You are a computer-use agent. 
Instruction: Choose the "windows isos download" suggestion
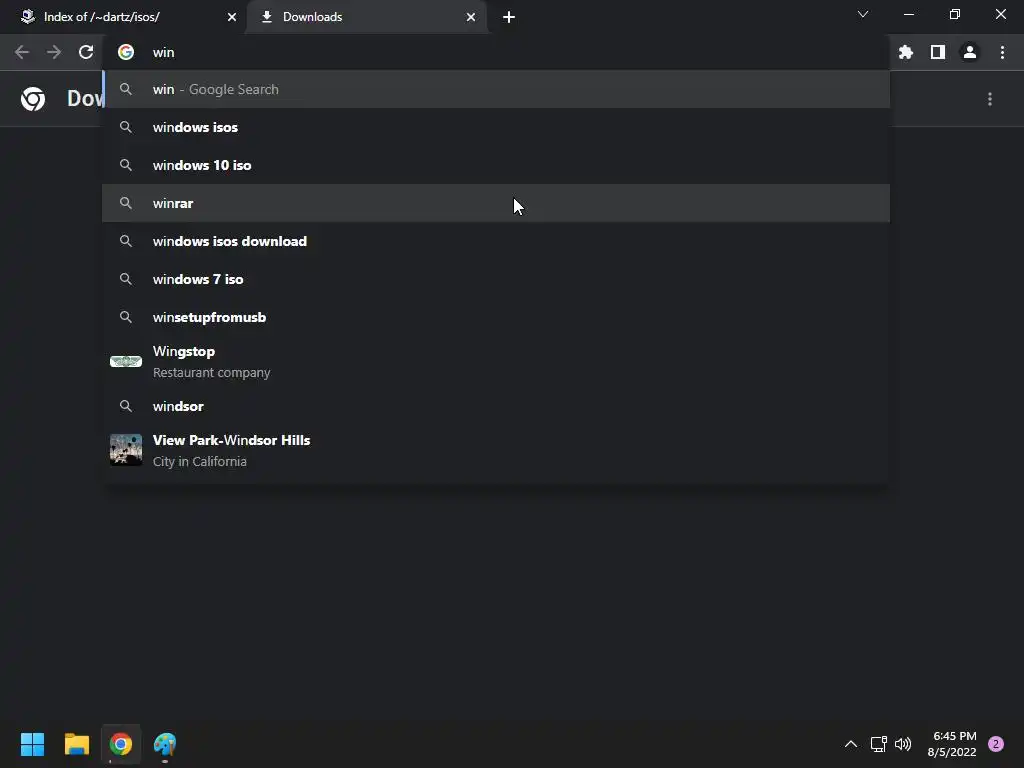tap(496, 241)
